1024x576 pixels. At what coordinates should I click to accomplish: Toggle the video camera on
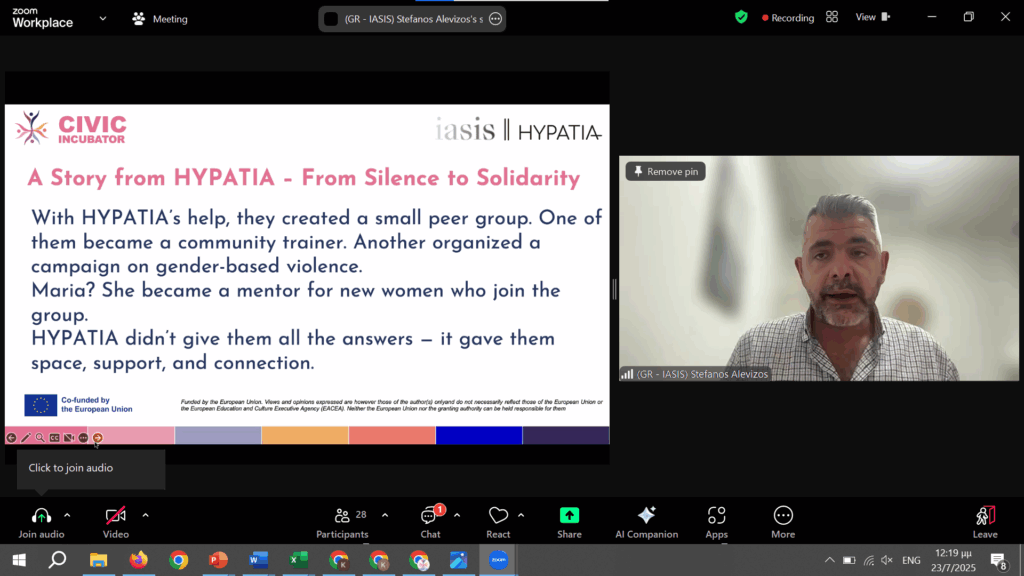[116, 516]
